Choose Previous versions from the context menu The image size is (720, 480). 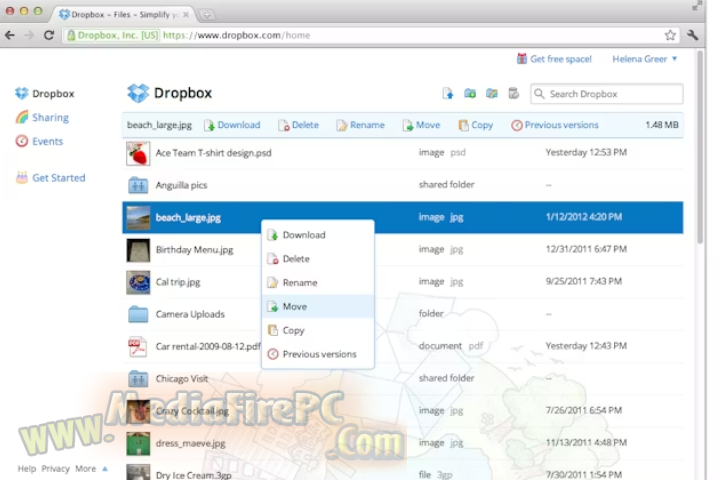click(x=318, y=354)
